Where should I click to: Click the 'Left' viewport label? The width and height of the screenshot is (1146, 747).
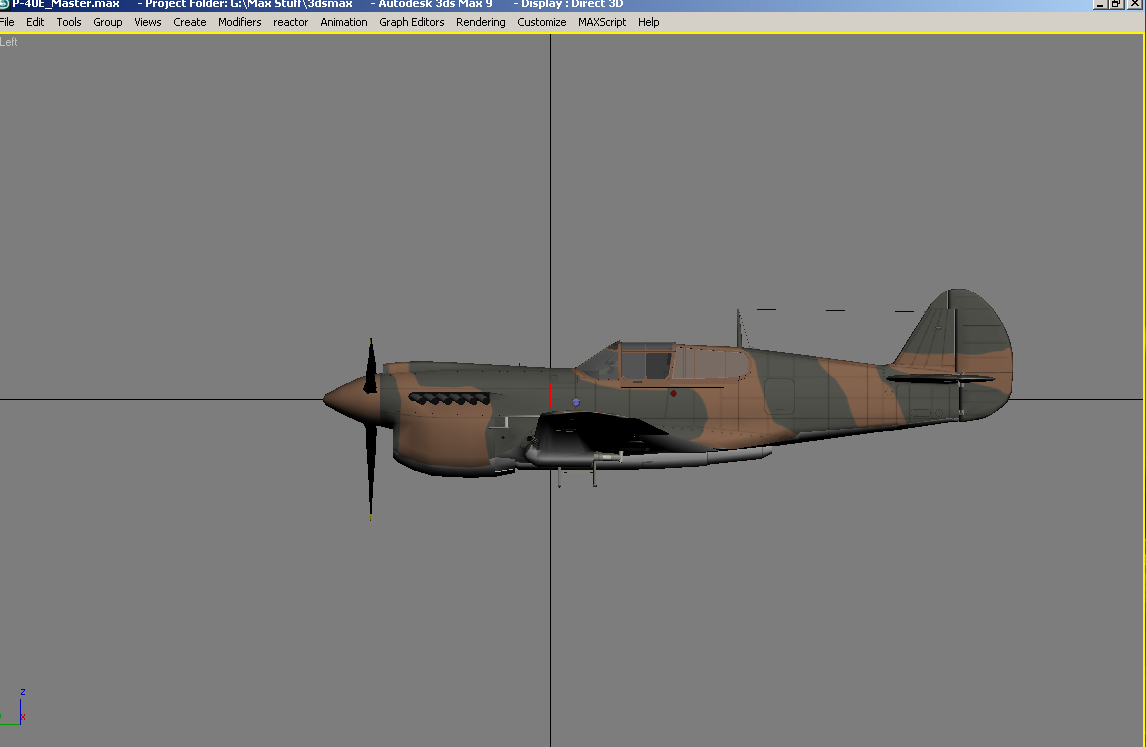(9, 42)
